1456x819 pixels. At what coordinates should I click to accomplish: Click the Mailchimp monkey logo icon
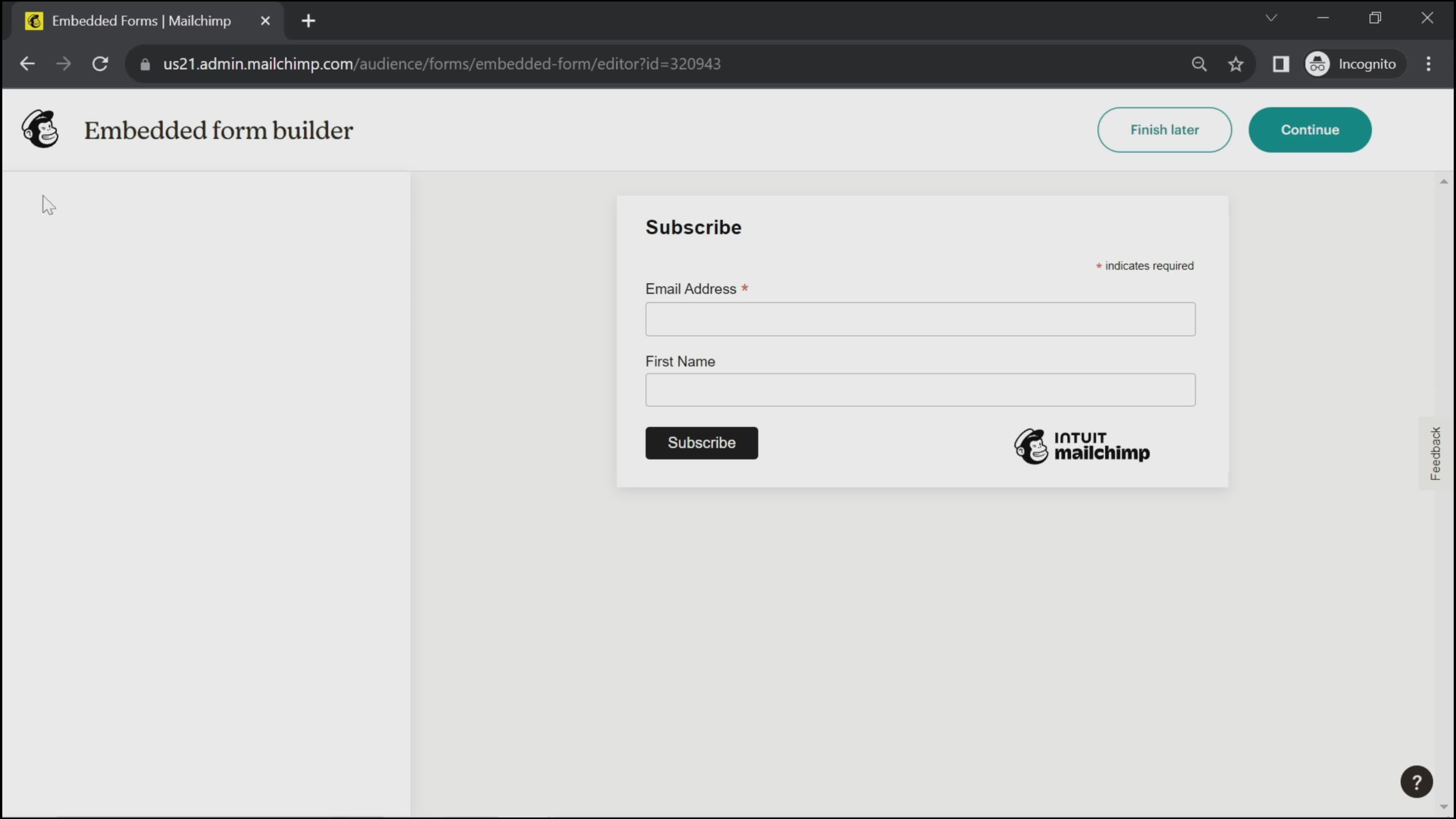point(39,129)
